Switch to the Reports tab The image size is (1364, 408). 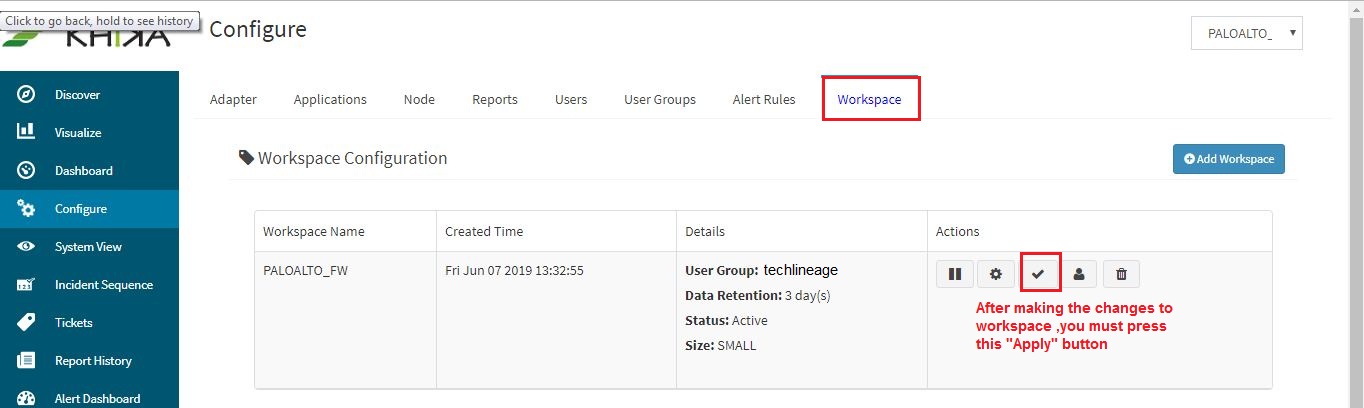click(495, 99)
